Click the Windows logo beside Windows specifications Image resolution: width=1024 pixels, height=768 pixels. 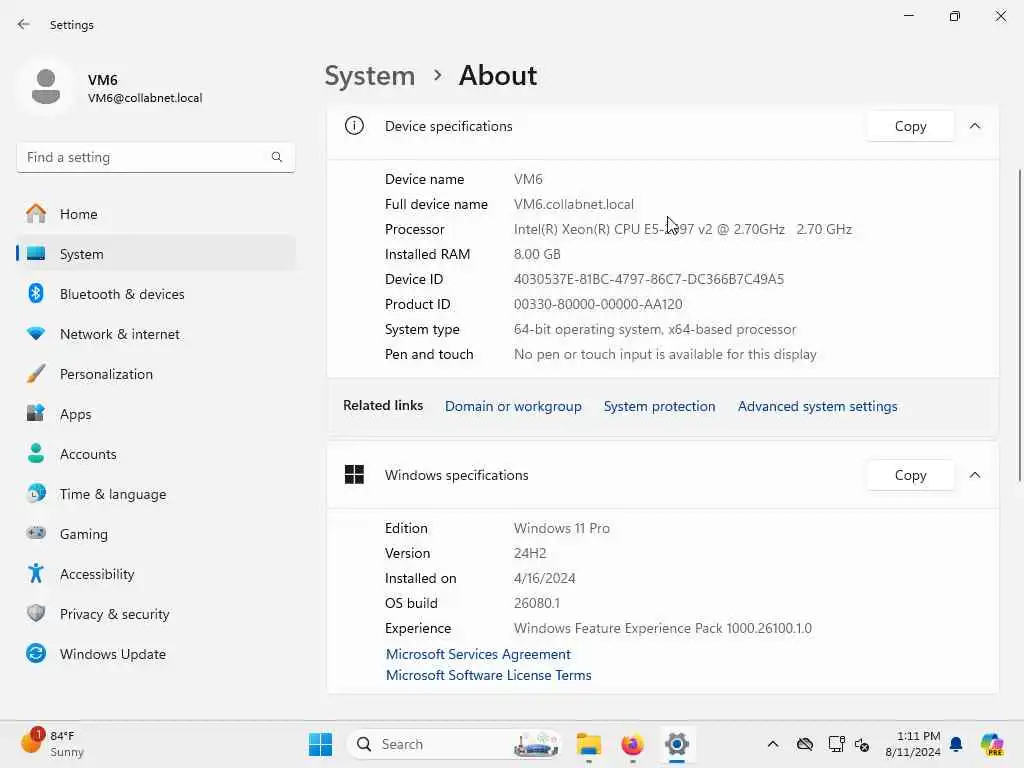coord(354,475)
